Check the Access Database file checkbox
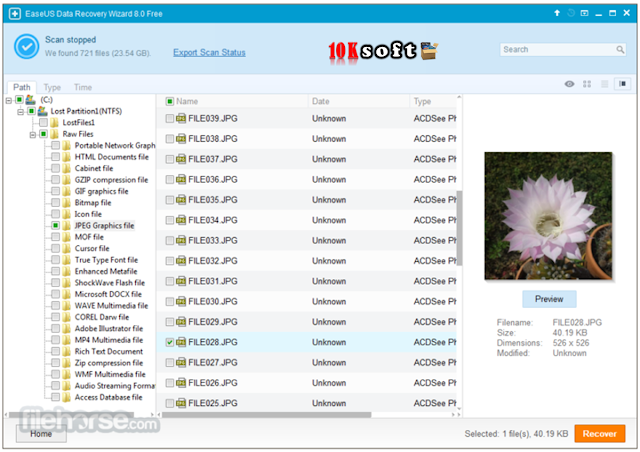This screenshot has height=452, width=640. click(x=56, y=397)
